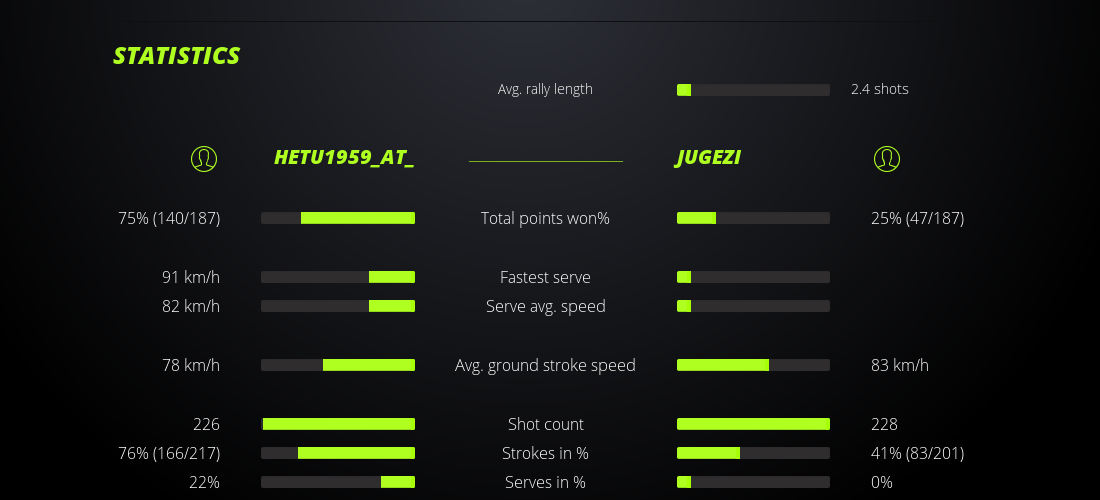Click HETU1959_AT_'s total points won bar
This screenshot has height=500, width=1100.
pos(338,218)
